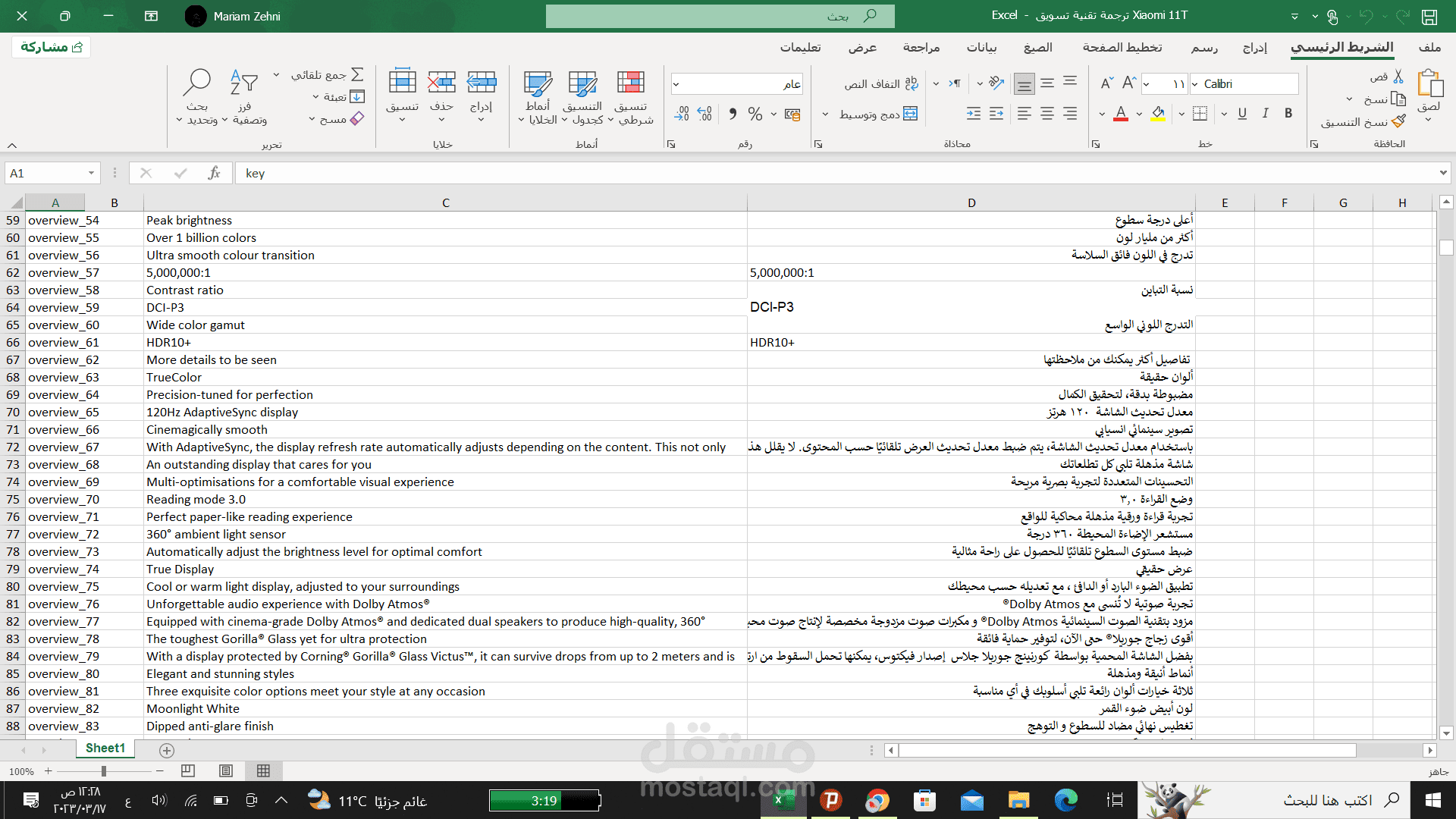Switch to the Insert (إدراج) tab
The width and height of the screenshot is (1456, 819).
tap(1255, 48)
